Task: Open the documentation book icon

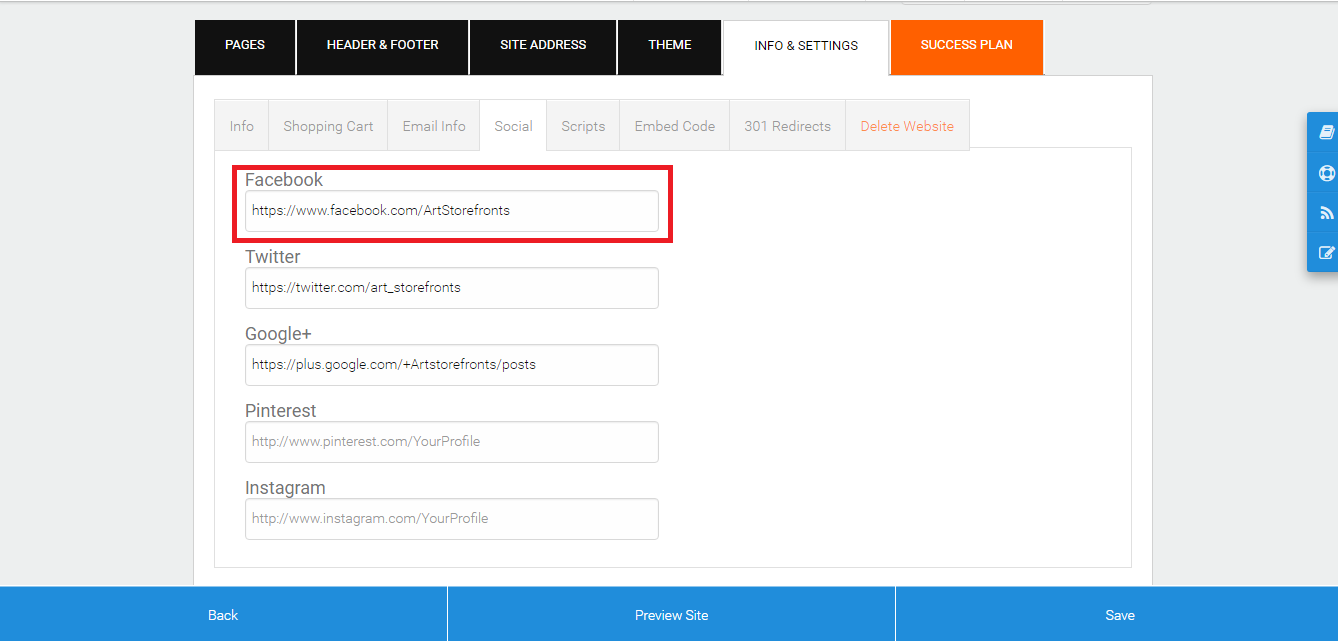Action: coord(1326,131)
